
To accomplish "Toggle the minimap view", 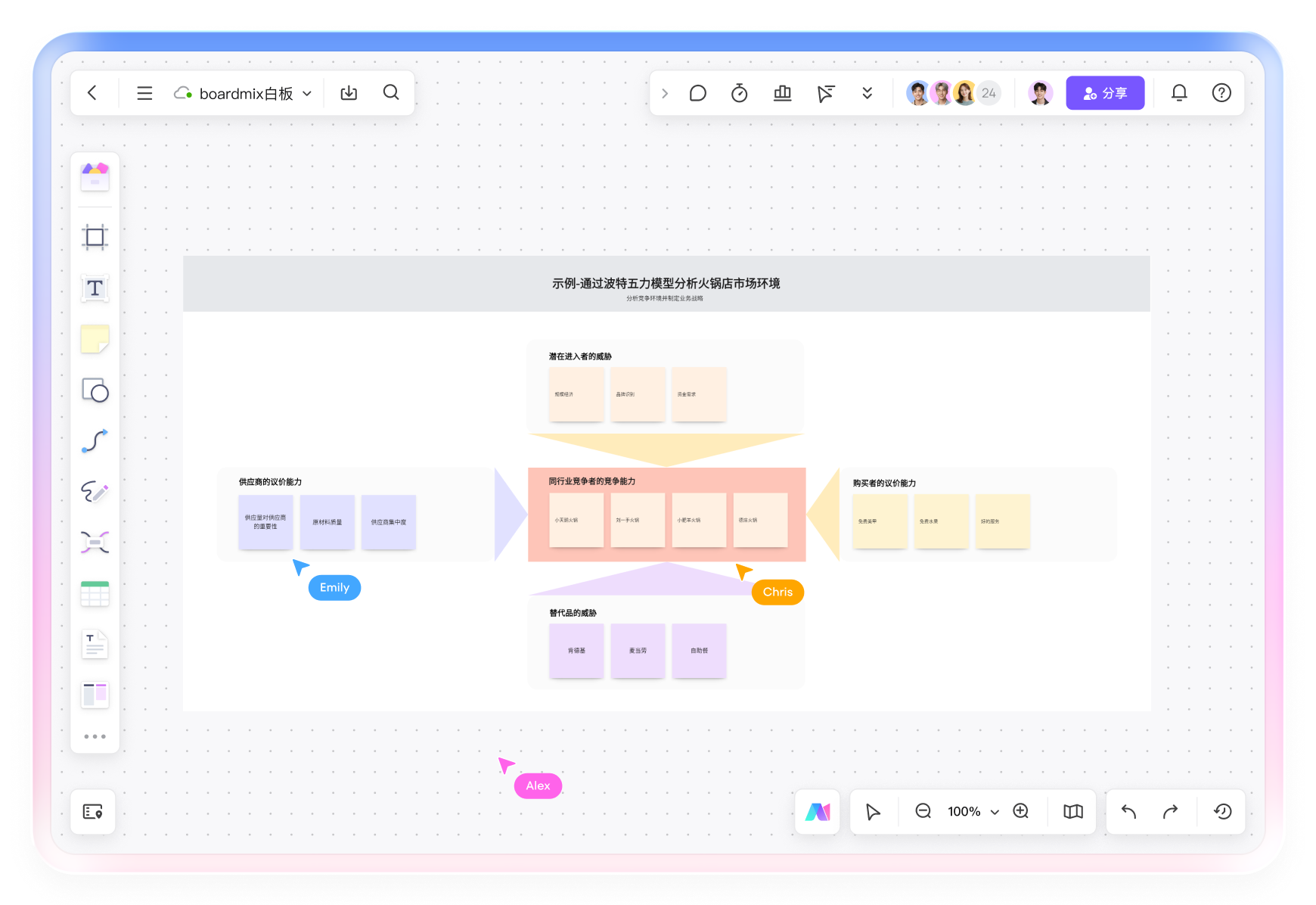I will pyautogui.click(x=1072, y=812).
